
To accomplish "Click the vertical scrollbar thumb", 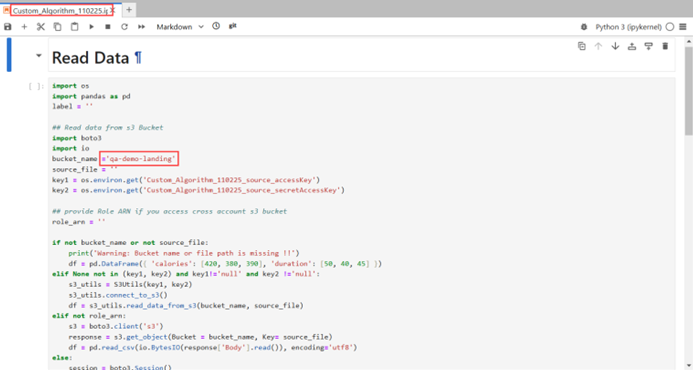I will tap(689, 91).
